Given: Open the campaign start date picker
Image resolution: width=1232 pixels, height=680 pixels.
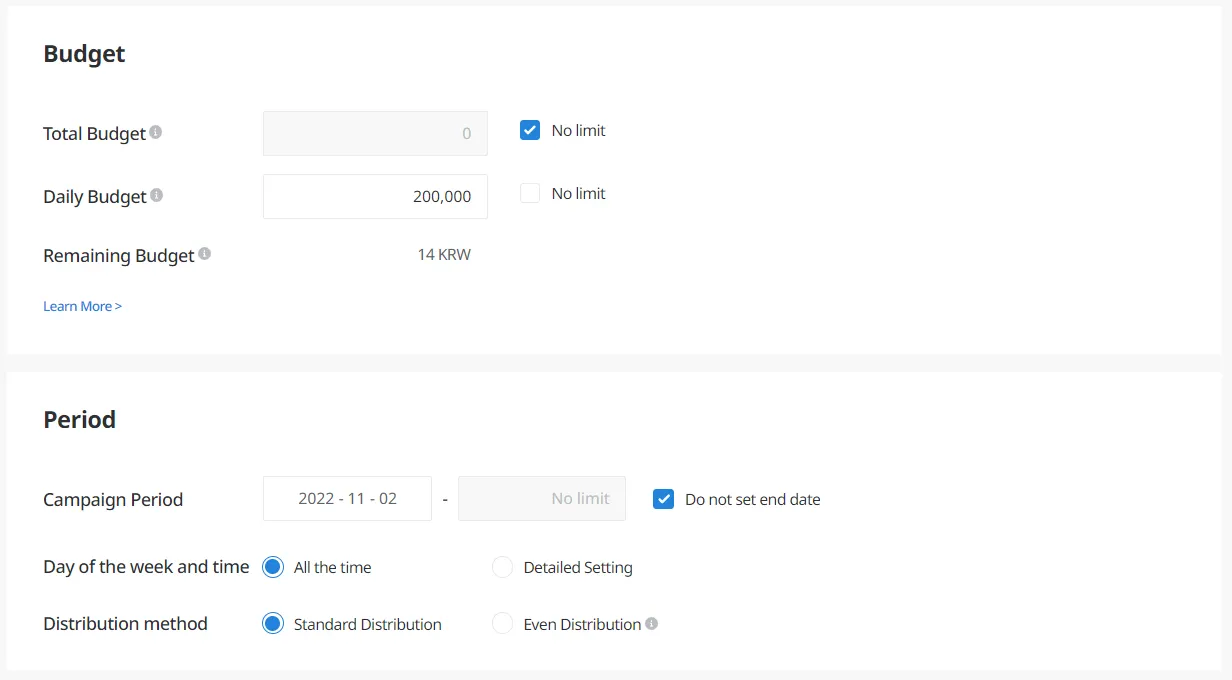Looking at the screenshot, I should tap(347, 498).
